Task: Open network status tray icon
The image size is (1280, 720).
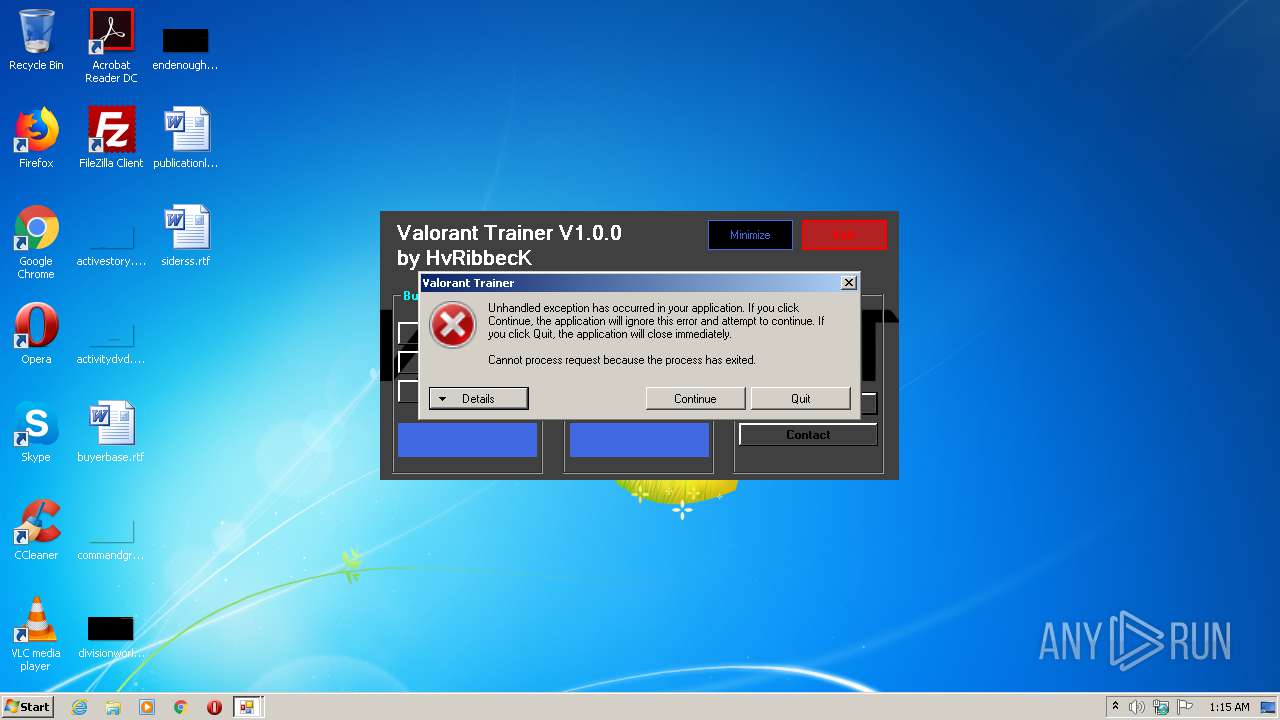Action: tap(1161, 707)
